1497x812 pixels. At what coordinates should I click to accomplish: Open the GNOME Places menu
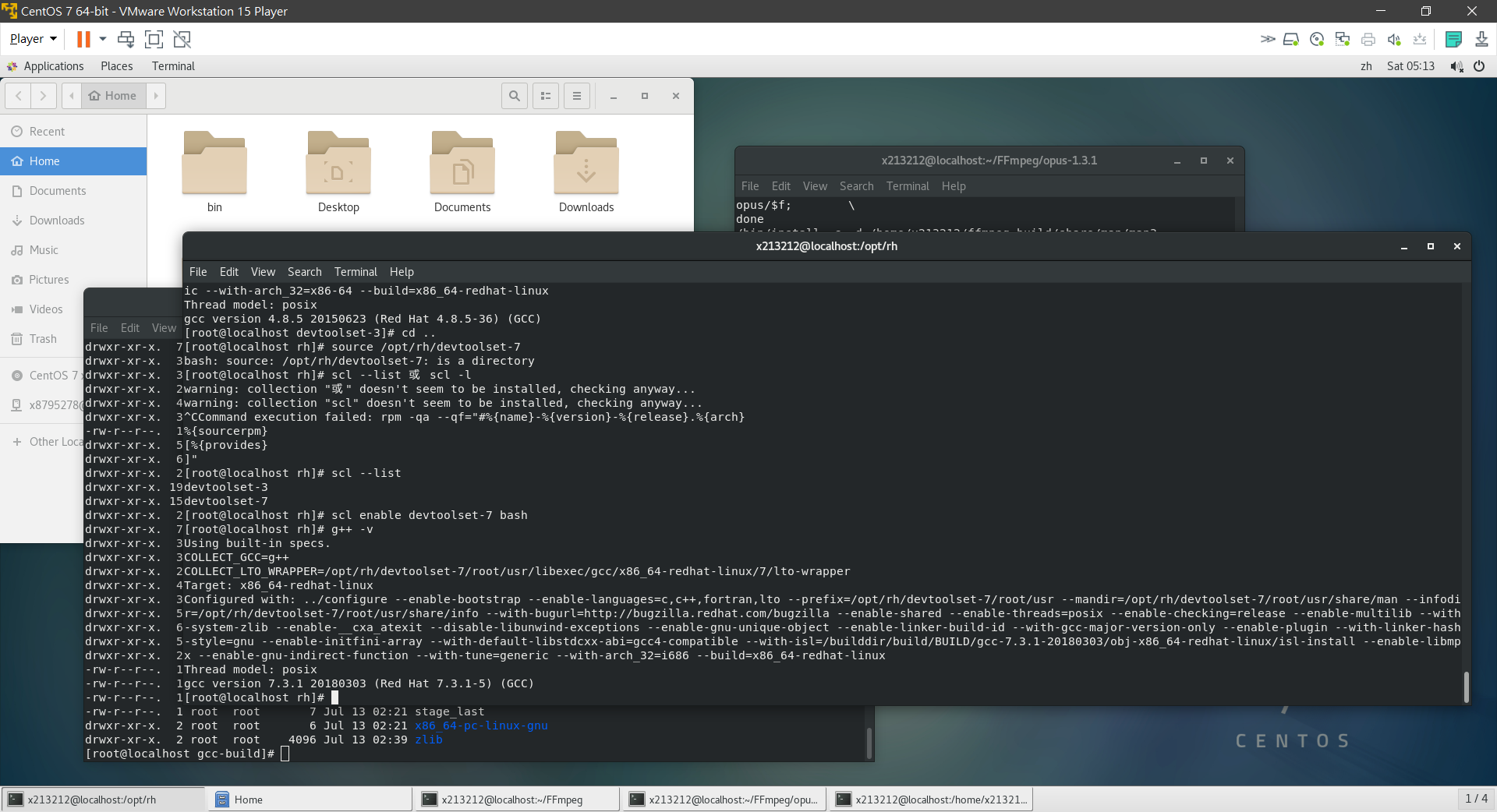coord(117,66)
